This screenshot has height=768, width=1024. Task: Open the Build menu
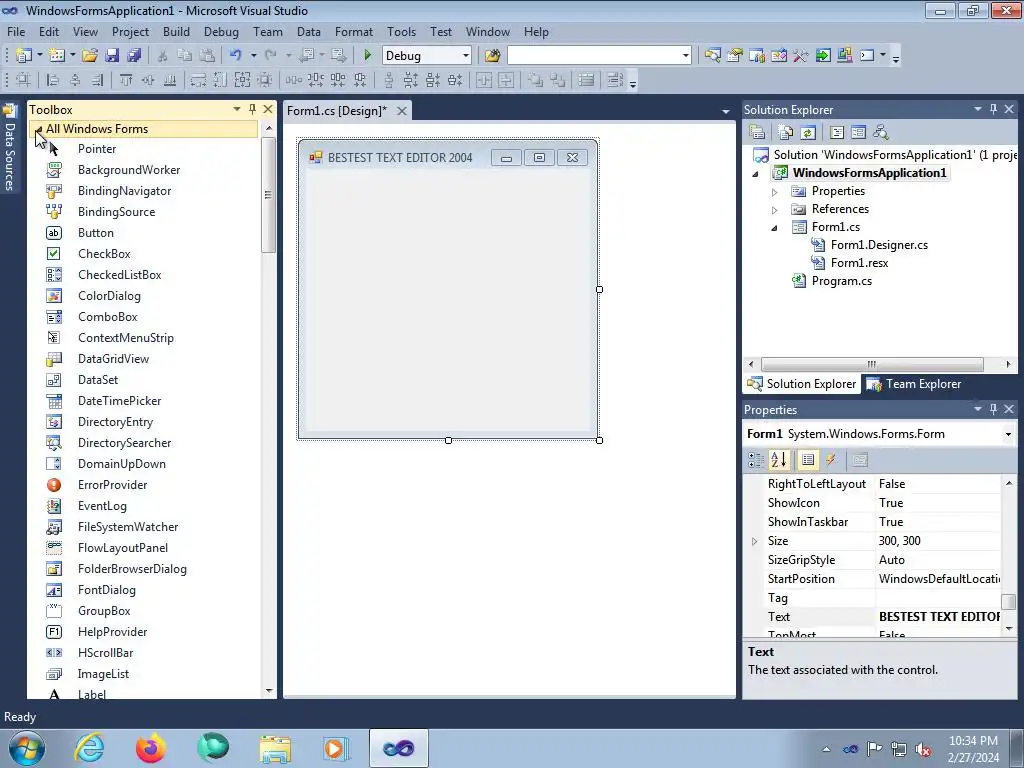176,31
